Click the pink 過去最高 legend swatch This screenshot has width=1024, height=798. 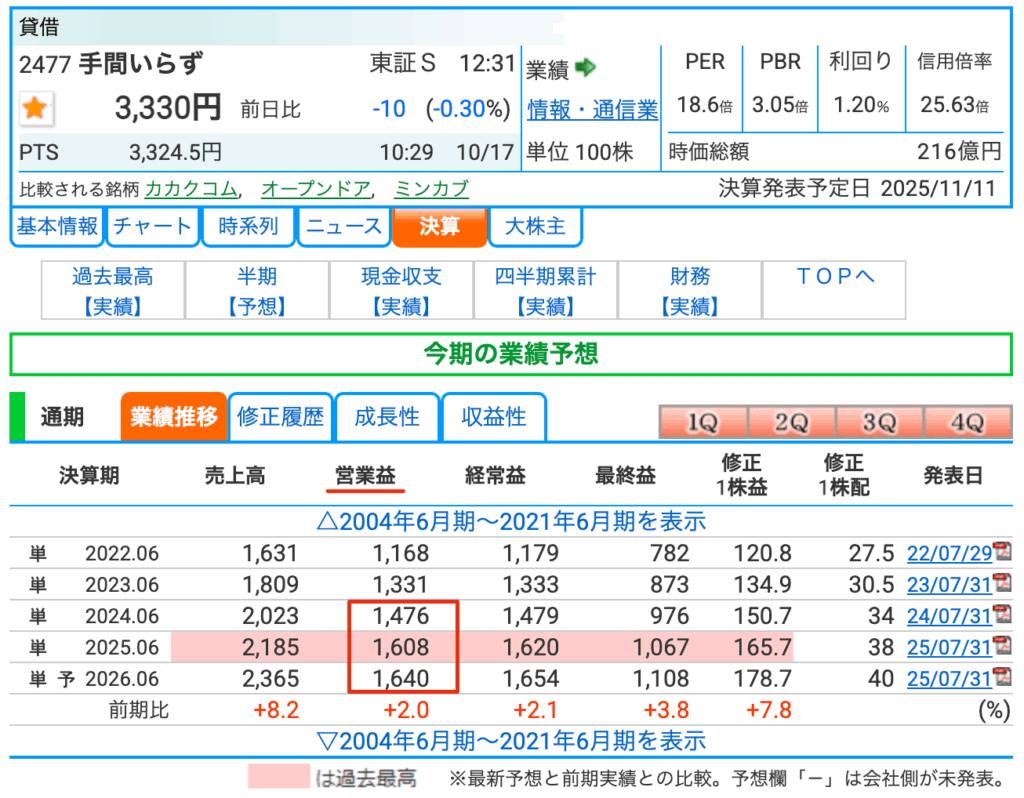tap(279, 777)
